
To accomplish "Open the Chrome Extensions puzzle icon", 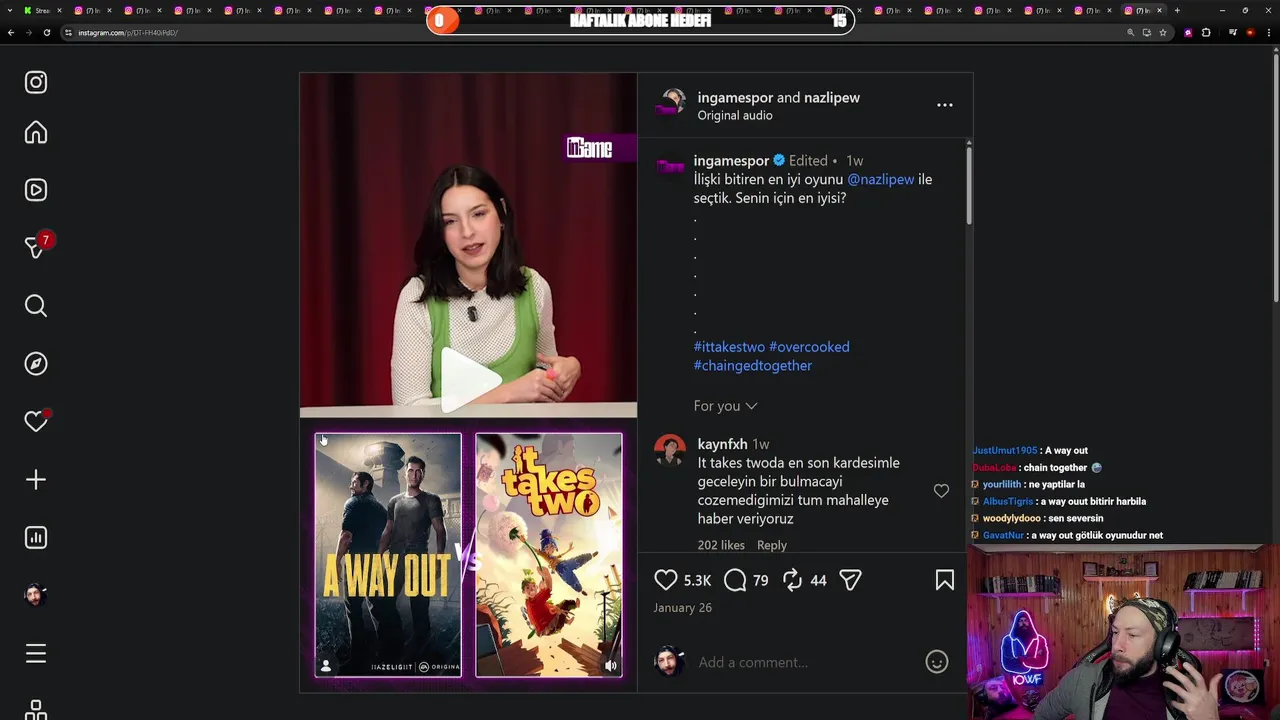I will 1206,33.
